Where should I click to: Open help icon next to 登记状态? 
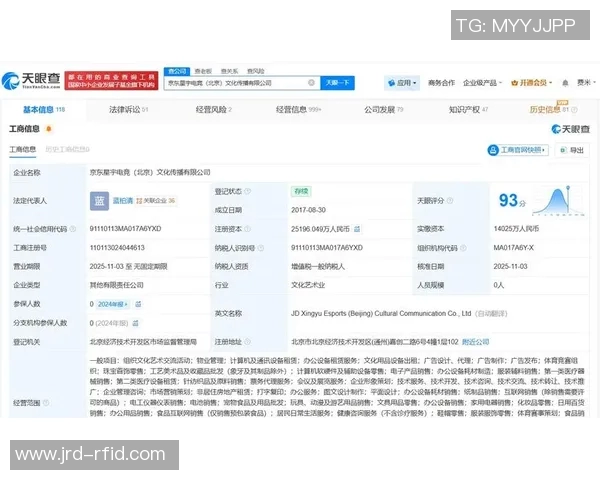[248, 191]
